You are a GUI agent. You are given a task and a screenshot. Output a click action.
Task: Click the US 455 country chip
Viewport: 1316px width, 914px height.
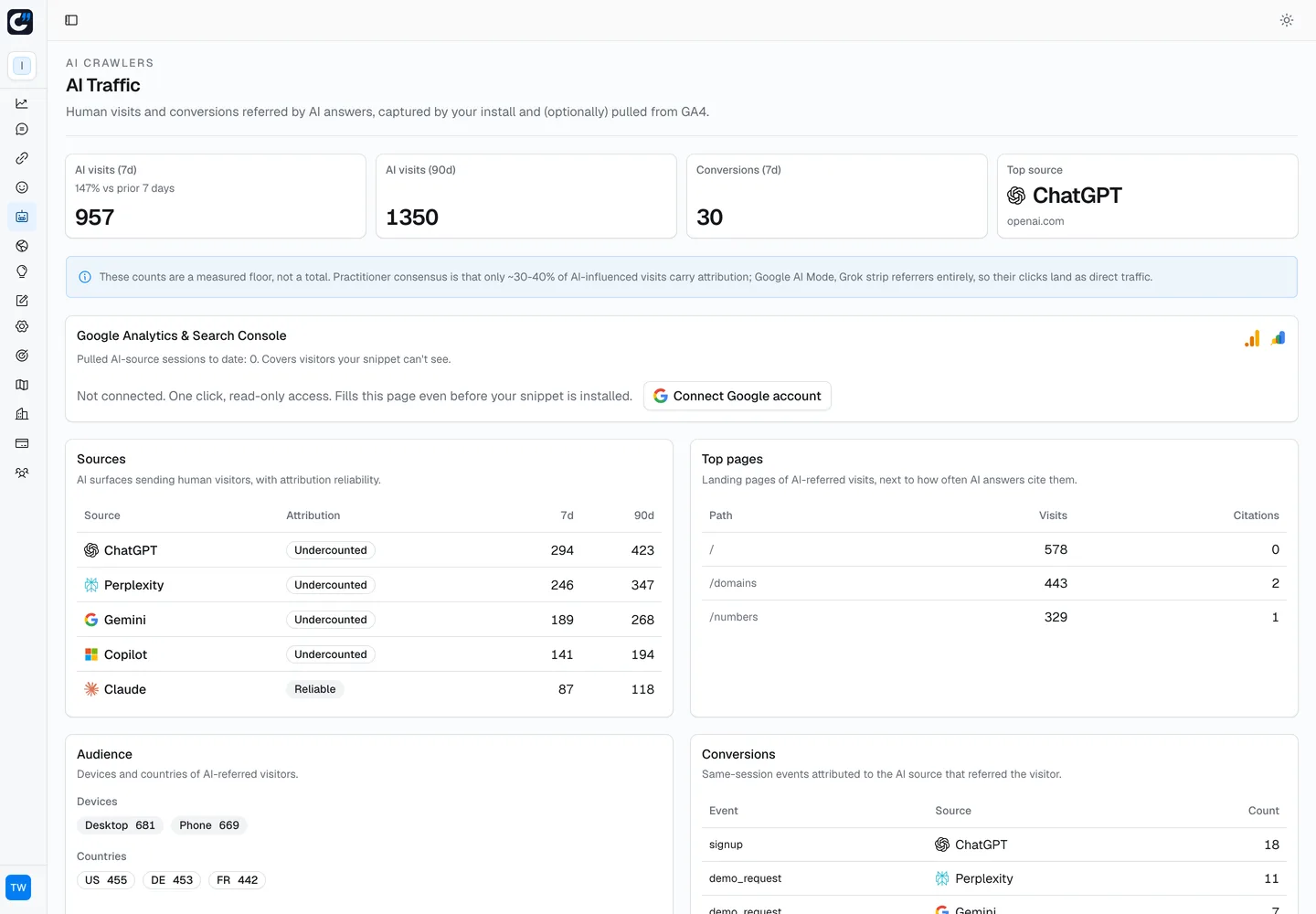click(106, 880)
